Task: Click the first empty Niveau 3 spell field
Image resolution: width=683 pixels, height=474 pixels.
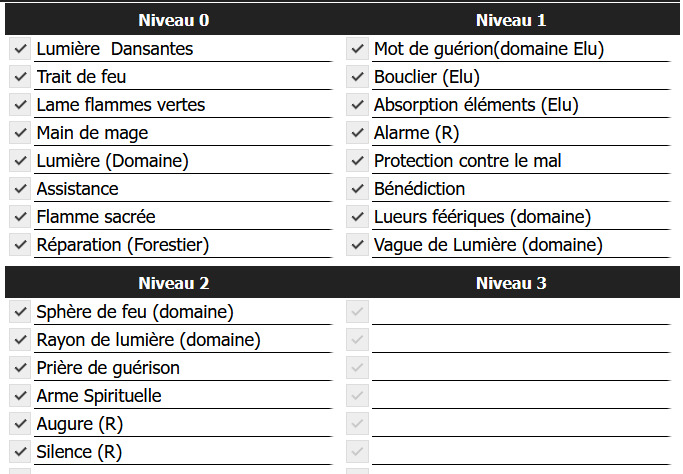Action: (520, 312)
